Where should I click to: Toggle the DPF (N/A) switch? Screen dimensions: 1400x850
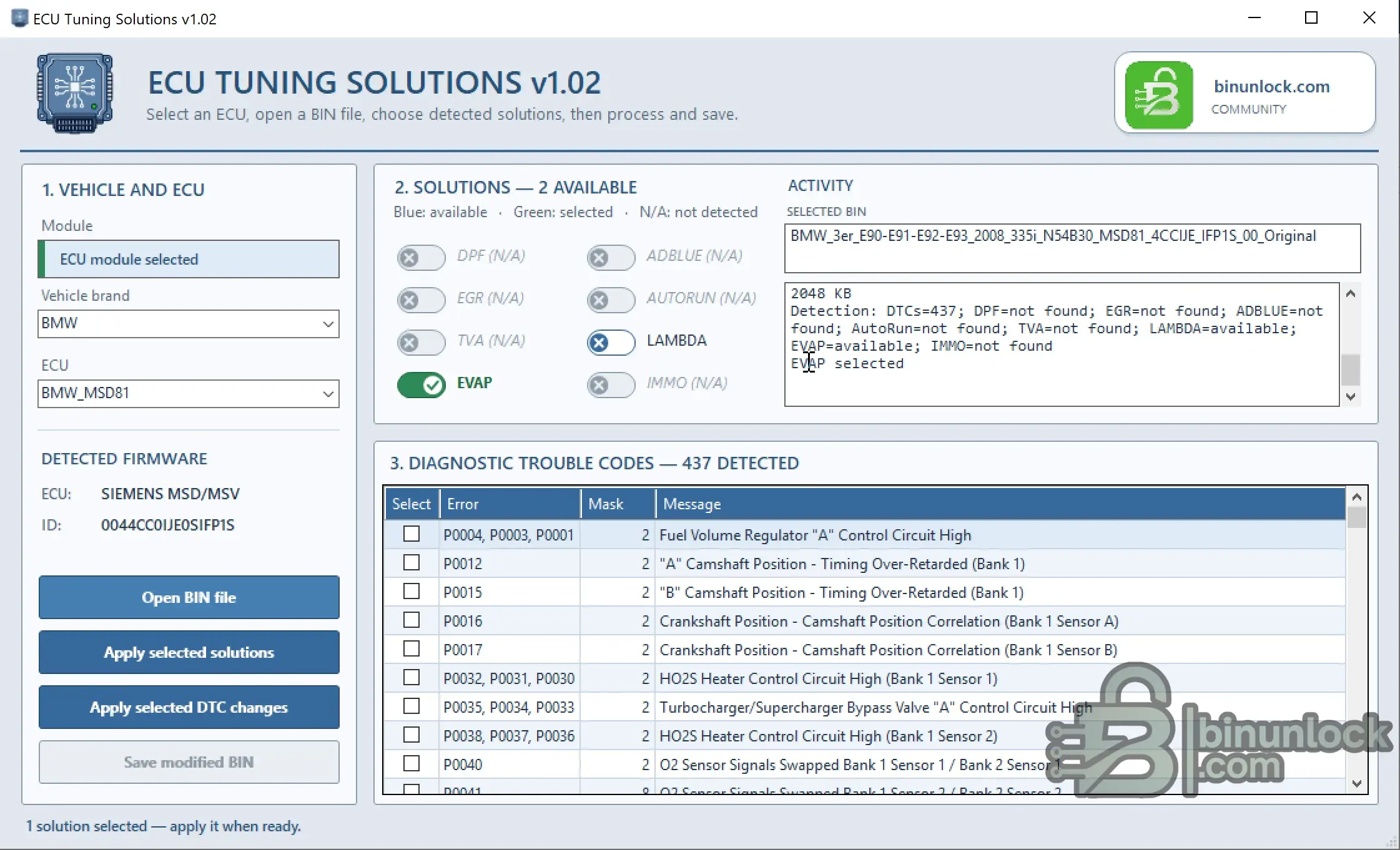(x=421, y=257)
